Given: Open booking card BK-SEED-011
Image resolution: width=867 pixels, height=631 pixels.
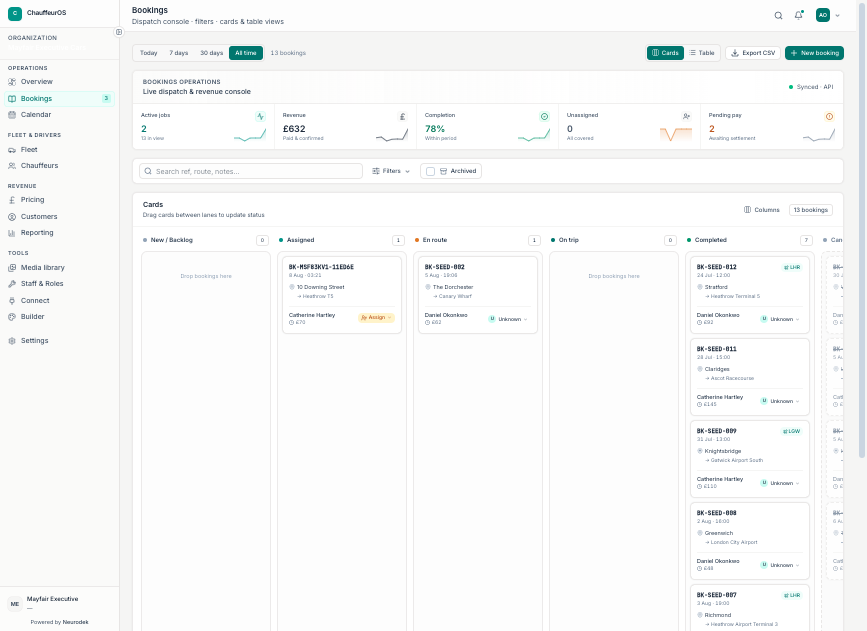Looking at the screenshot, I should 750,377.
